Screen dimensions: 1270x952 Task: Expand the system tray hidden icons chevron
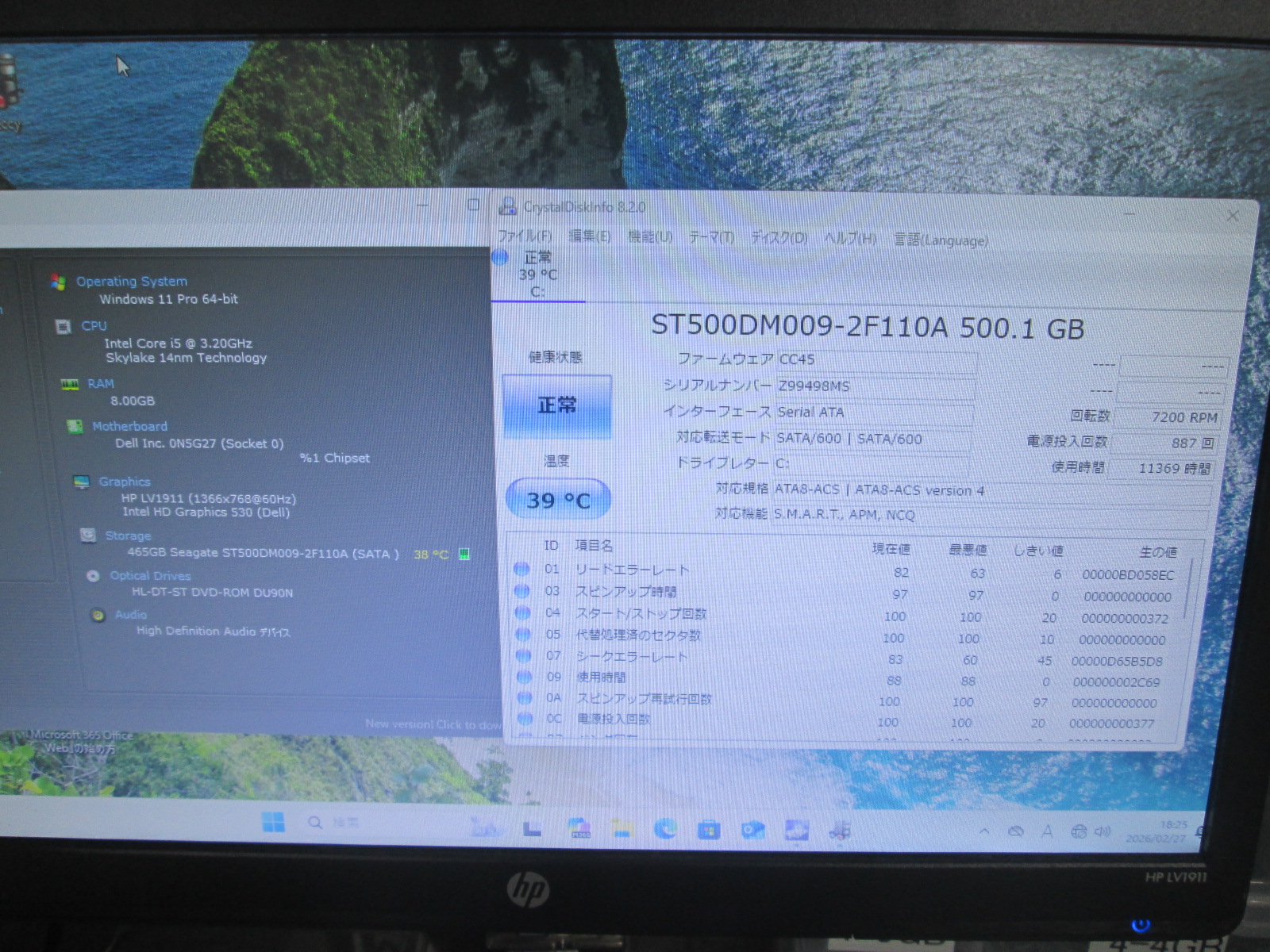[x=984, y=831]
